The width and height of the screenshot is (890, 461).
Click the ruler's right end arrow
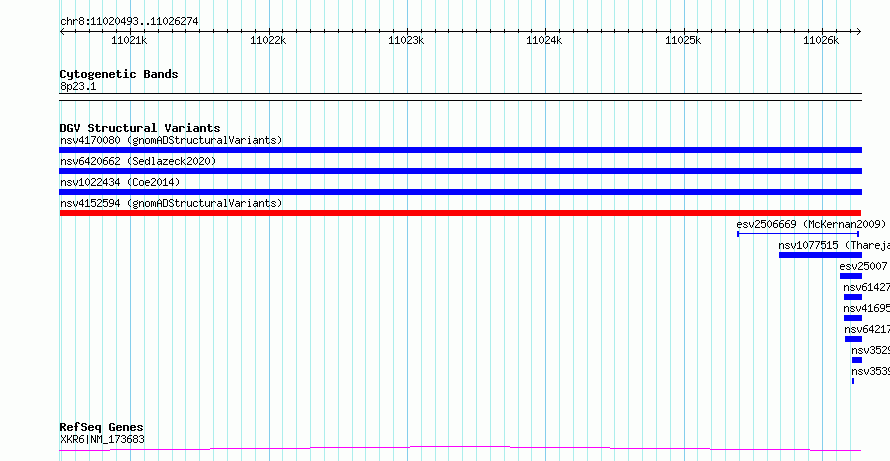point(858,31)
